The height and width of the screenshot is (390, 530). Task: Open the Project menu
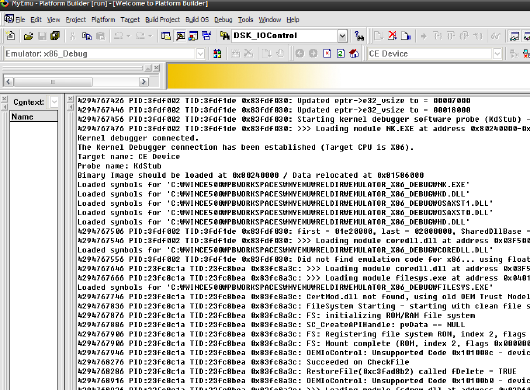coord(76,20)
